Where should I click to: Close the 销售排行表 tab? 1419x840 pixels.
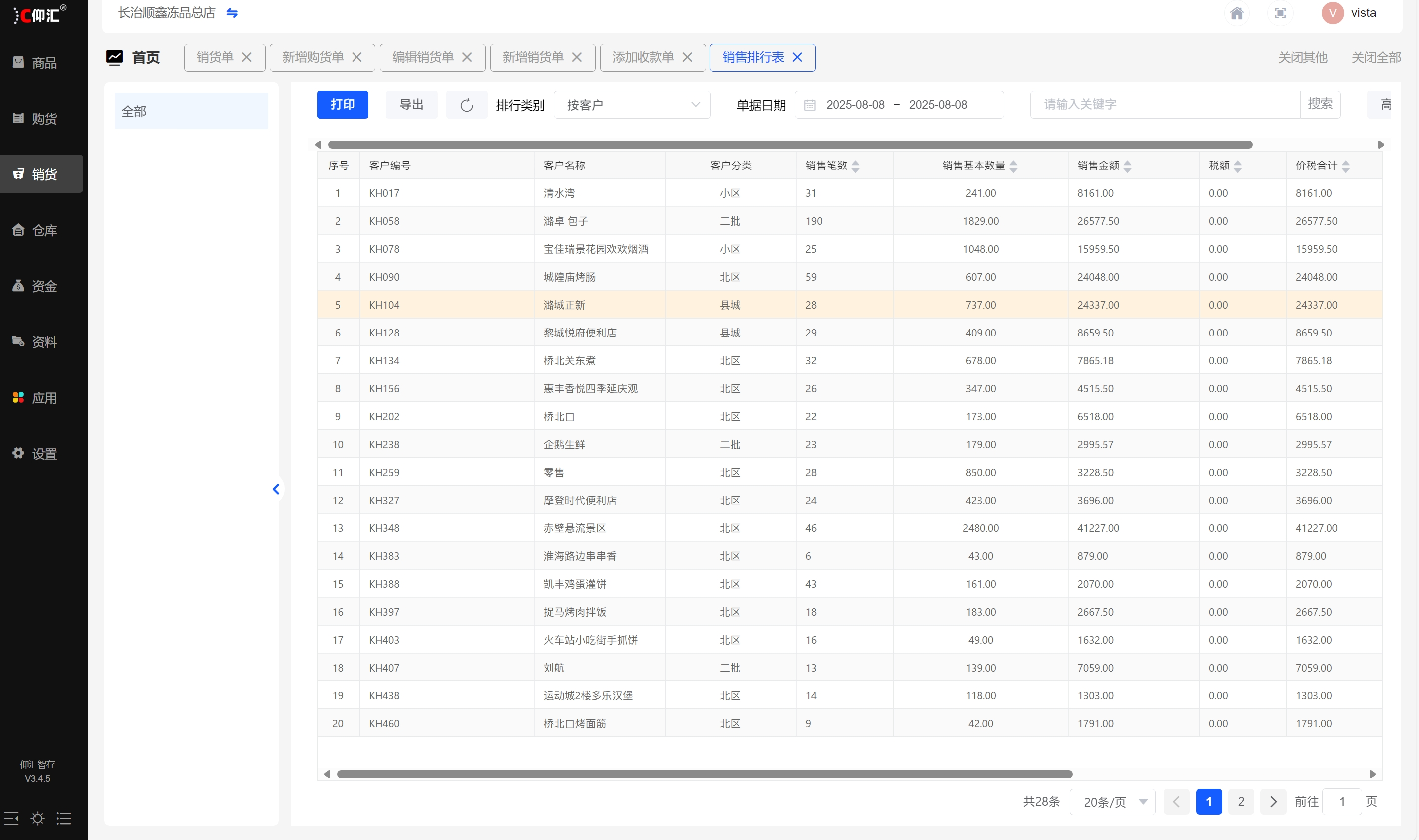[797, 57]
